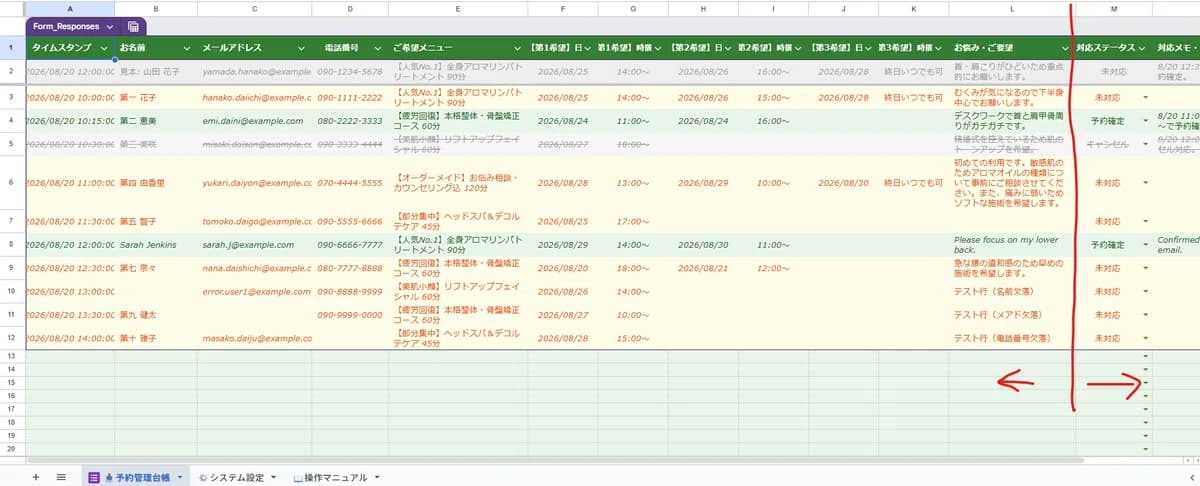Click email cell error.user1@example.com
The image size is (1200, 486).
(x=255, y=291)
